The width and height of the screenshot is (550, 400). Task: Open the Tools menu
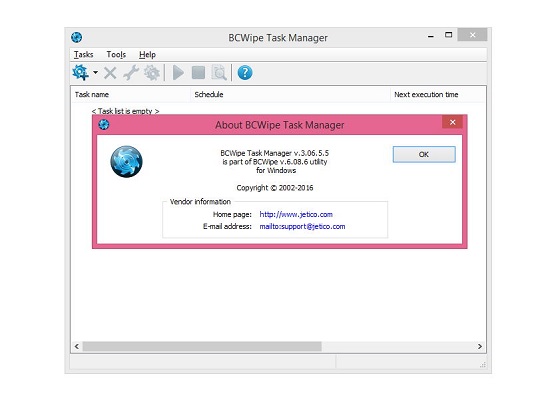[116, 55]
